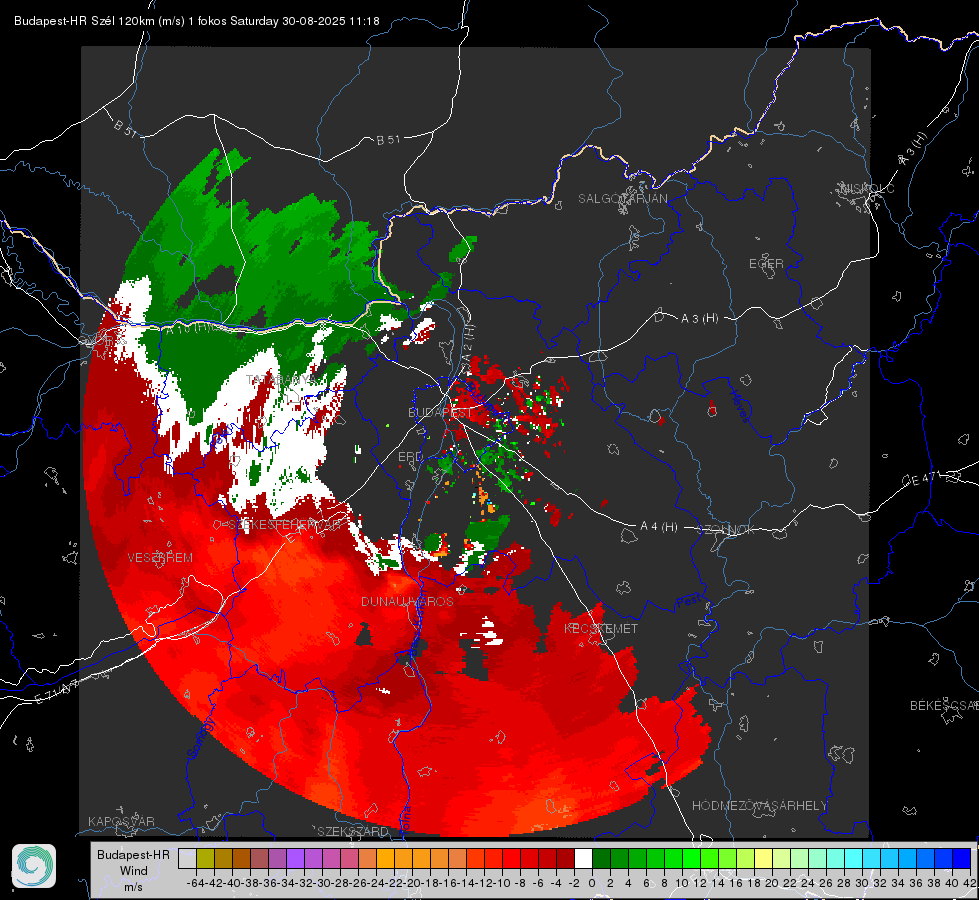Pick the blue swatch between 40 and 42
This screenshot has width=979, height=900.
pyautogui.click(x=962, y=858)
